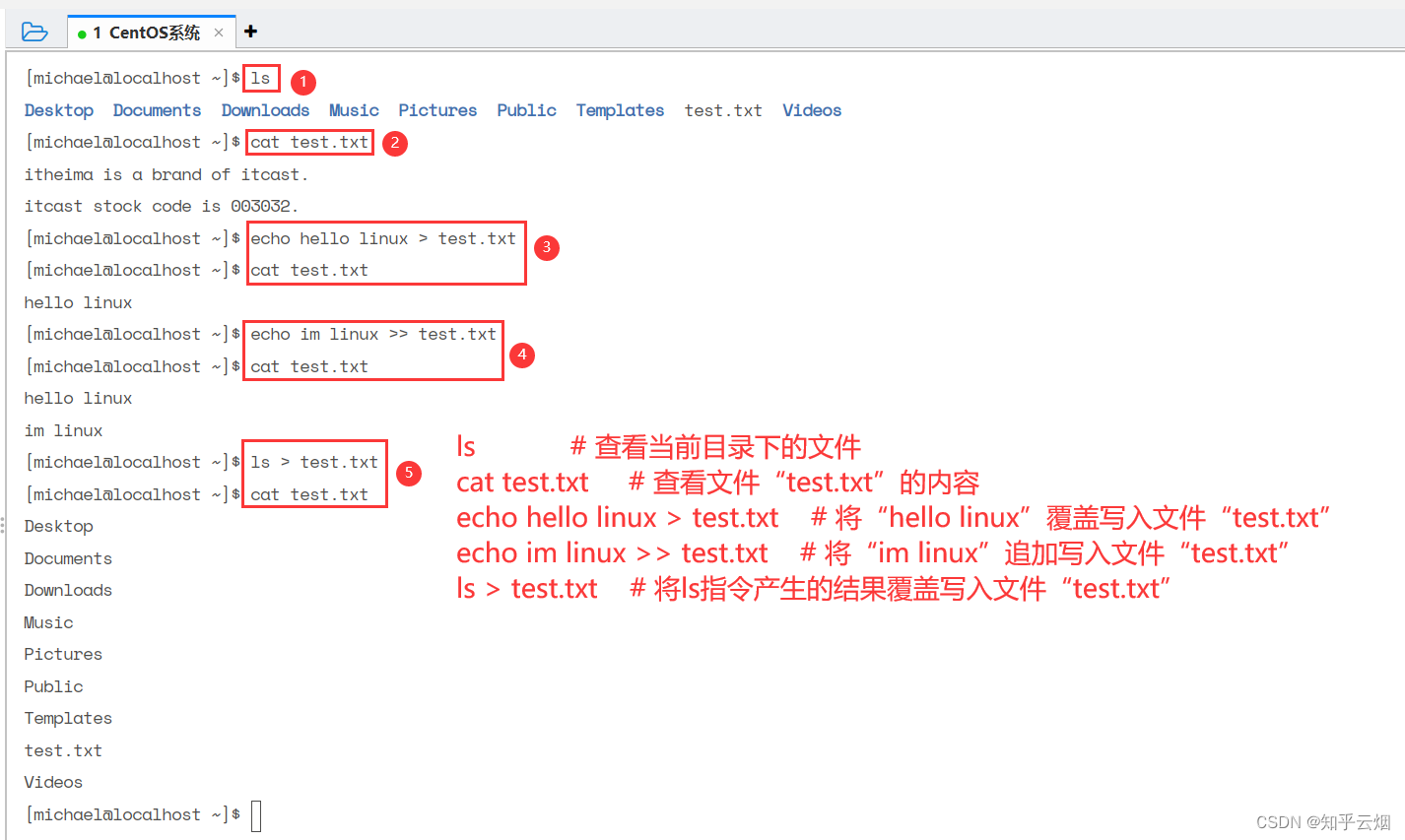The width and height of the screenshot is (1405, 840).
Task: Click 'Public' in blue ls output
Action: (x=526, y=110)
